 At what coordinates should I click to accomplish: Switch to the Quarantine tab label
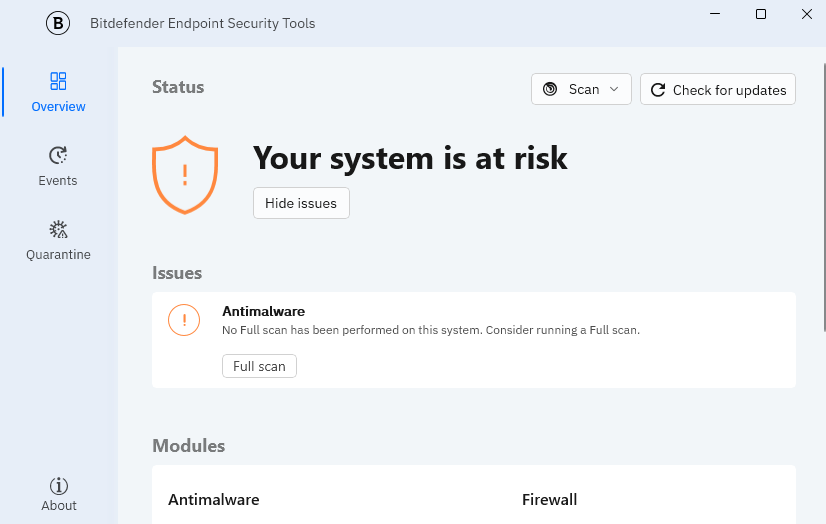click(x=58, y=255)
